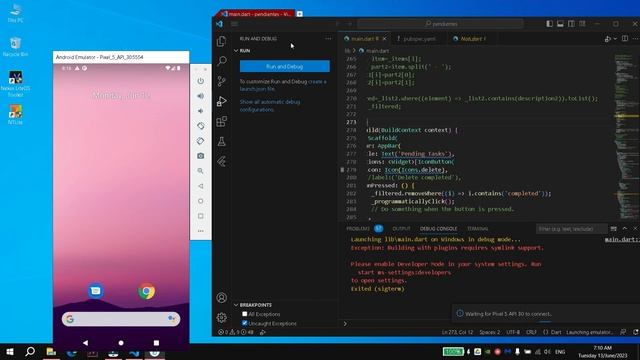Click the Dart language mode in status bar
Image resolution: width=640 pixels, height=360 pixels.
(x=556, y=332)
